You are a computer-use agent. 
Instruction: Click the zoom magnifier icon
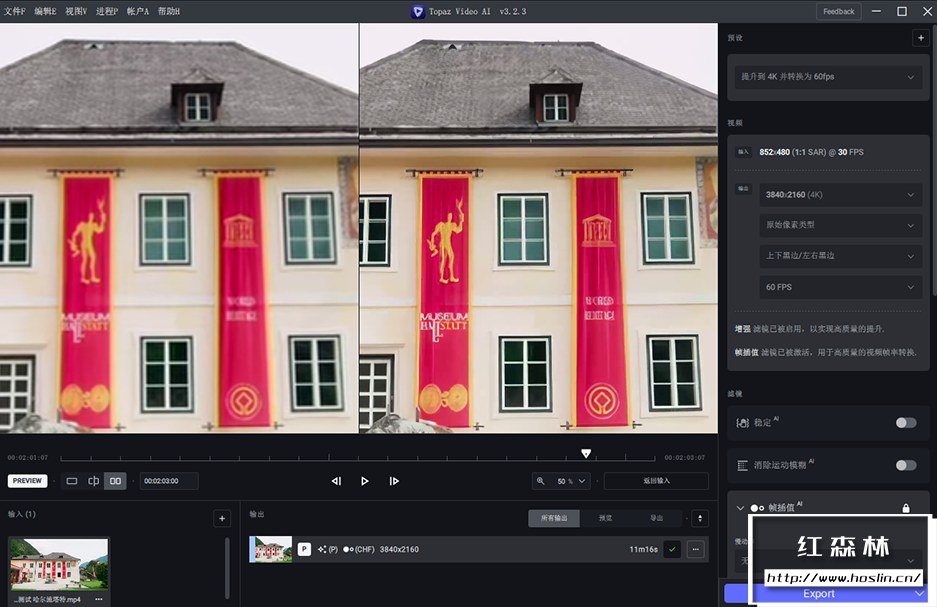tap(540, 481)
